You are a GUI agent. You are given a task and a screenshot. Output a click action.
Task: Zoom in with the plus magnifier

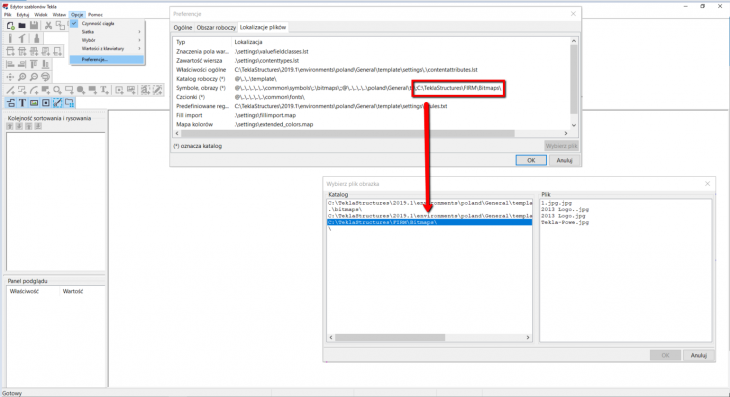click(22, 77)
